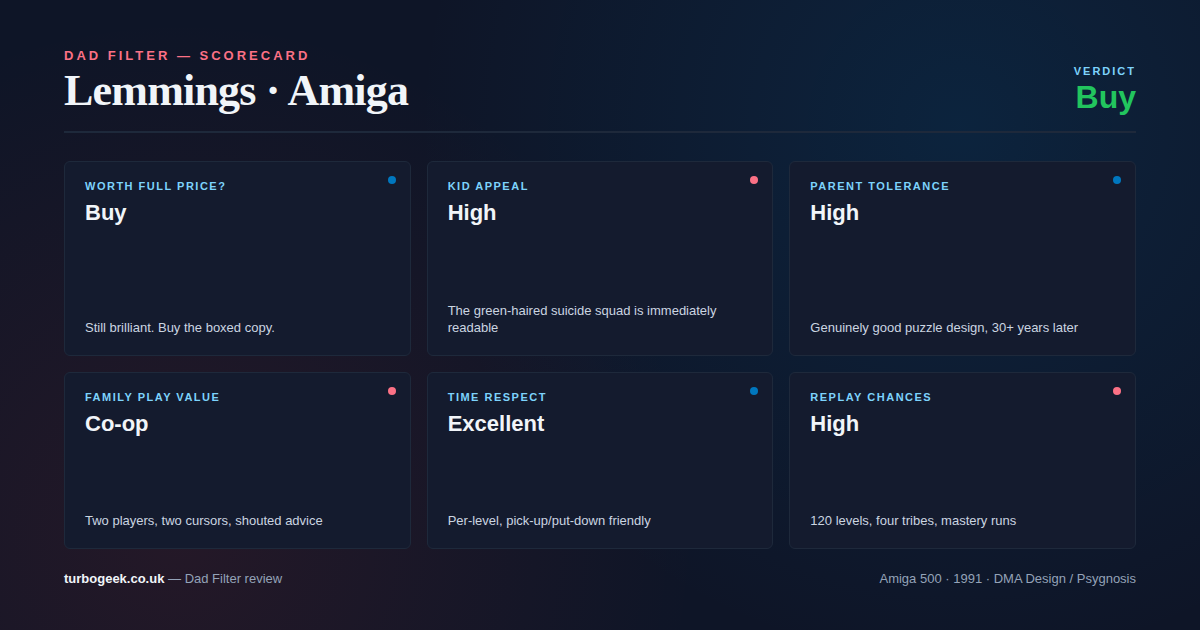Click the pink dot on Kid Appeal card
This screenshot has height=630, width=1200.
click(x=754, y=180)
